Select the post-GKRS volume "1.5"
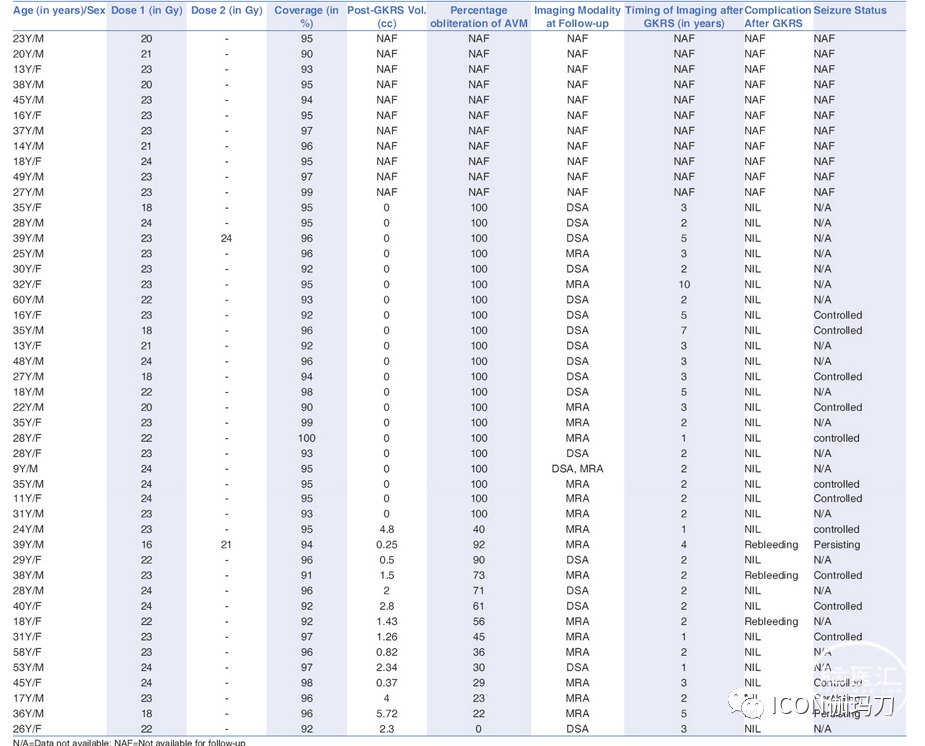This screenshot has height=746, width=925. coord(386,576)
